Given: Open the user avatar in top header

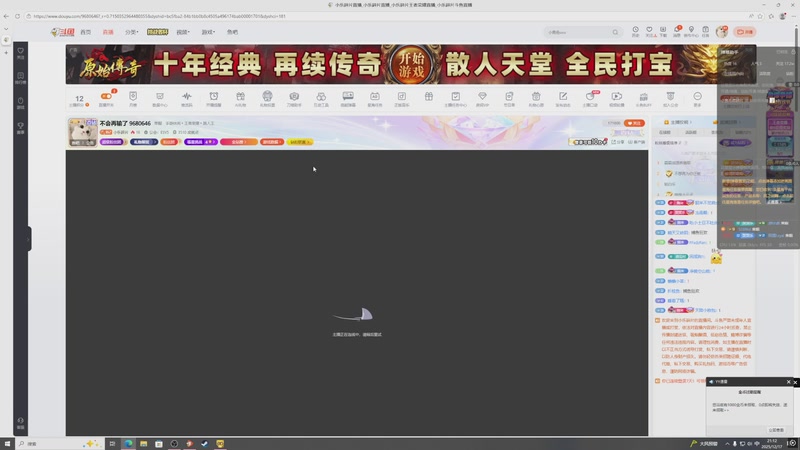Looking at the screenshot, I should pyautogui.click(x=721, y=32).
